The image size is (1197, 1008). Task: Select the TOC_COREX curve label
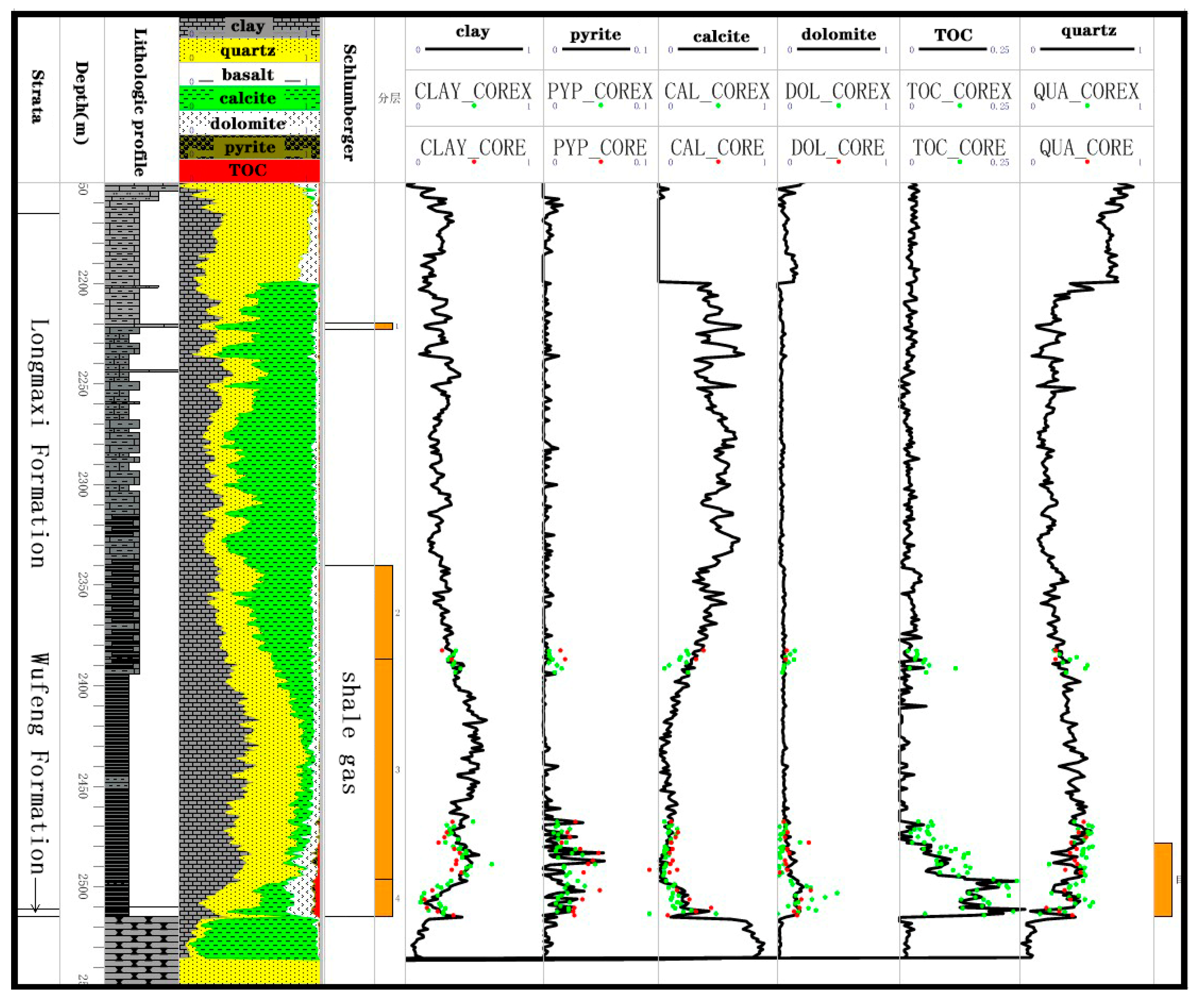[x=959, y=91]
